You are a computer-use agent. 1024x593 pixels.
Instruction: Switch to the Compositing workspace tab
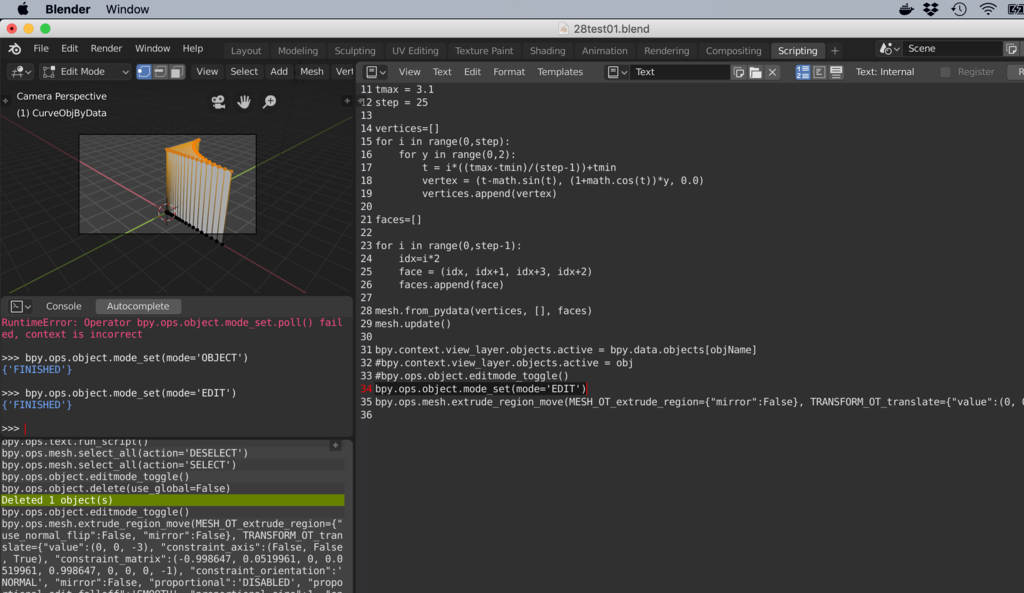[733, 51]
